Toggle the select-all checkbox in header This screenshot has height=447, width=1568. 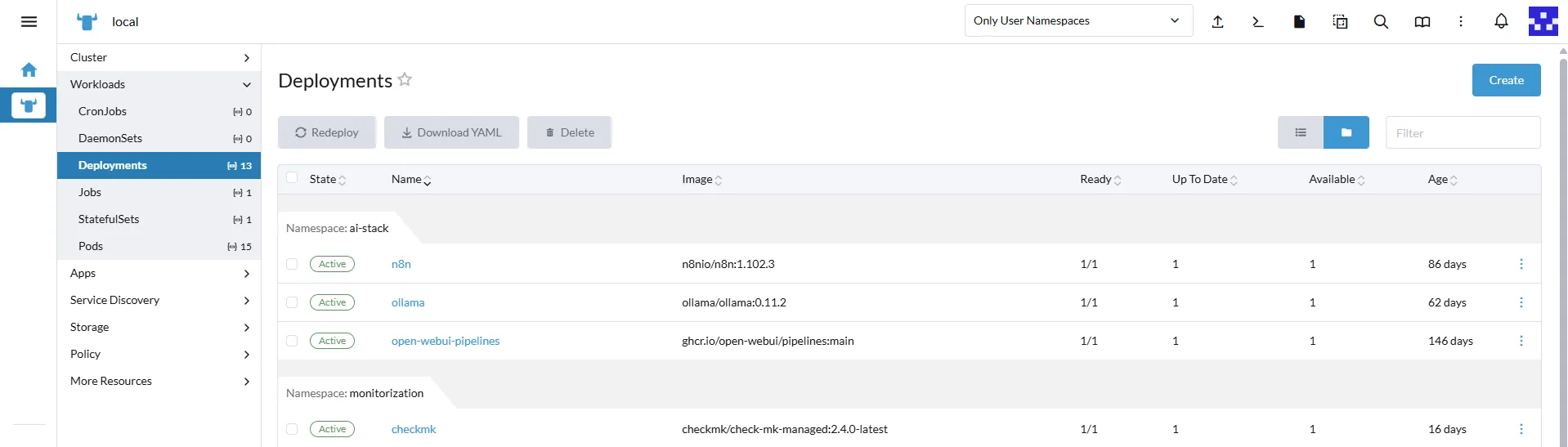coord(292,178)
